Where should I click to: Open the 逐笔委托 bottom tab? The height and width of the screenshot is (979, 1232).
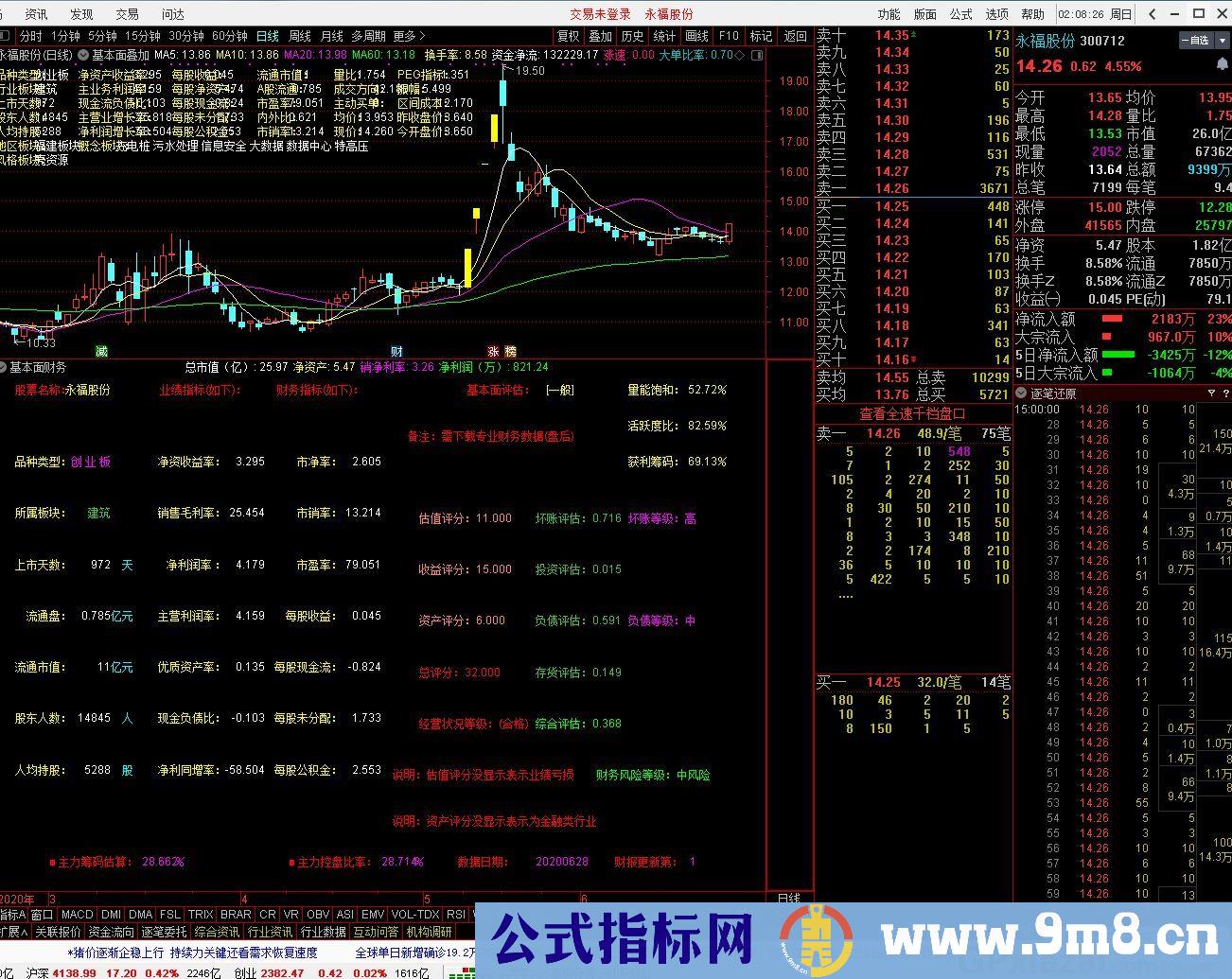coord(164,932)
